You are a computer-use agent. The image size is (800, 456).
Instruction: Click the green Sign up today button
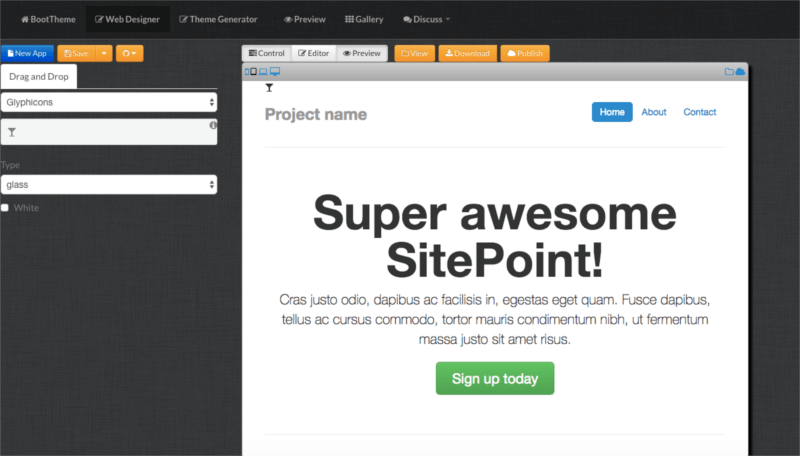pos(494,379)
